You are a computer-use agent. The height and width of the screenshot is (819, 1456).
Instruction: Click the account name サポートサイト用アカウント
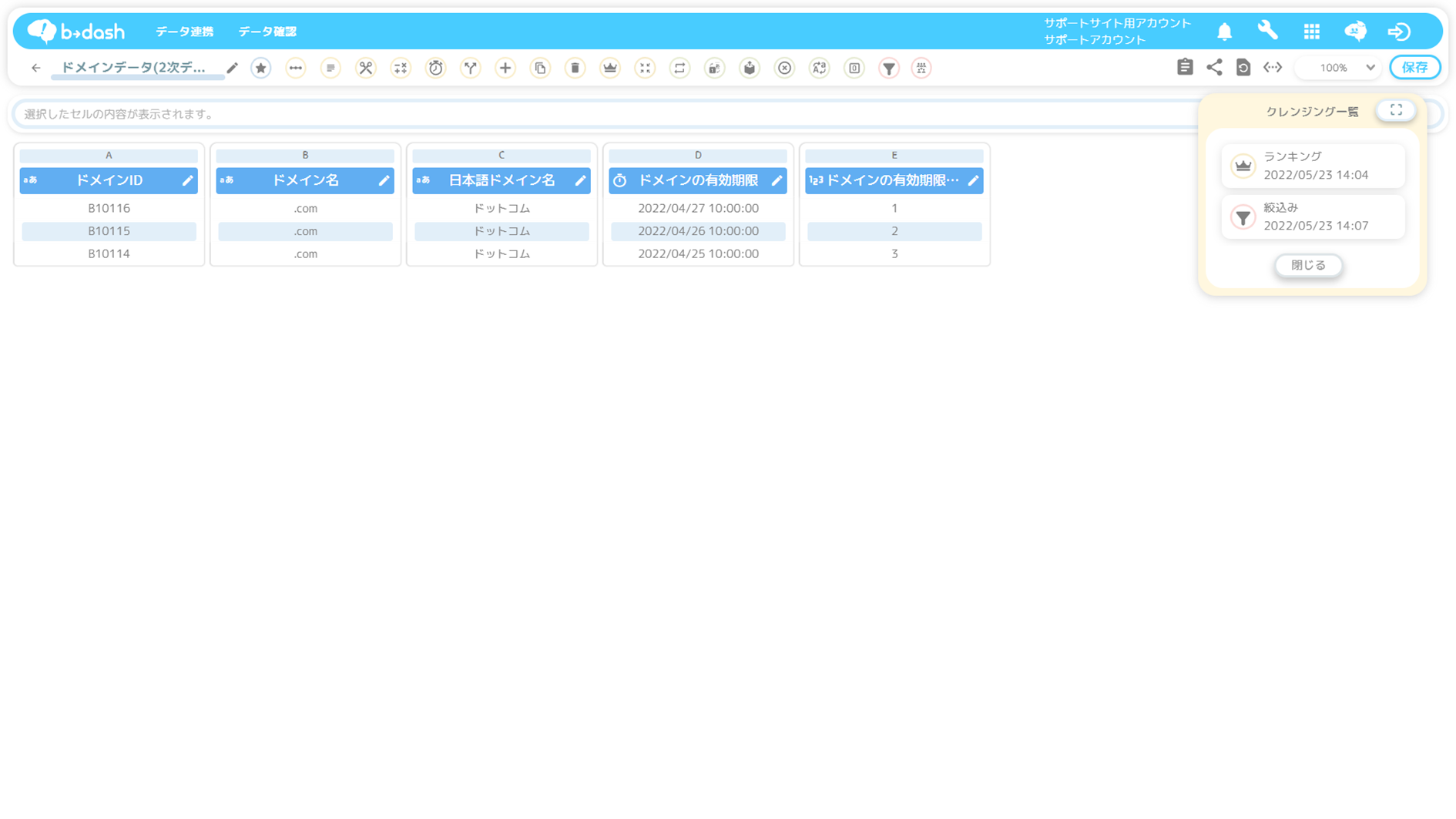[1117, 23]
